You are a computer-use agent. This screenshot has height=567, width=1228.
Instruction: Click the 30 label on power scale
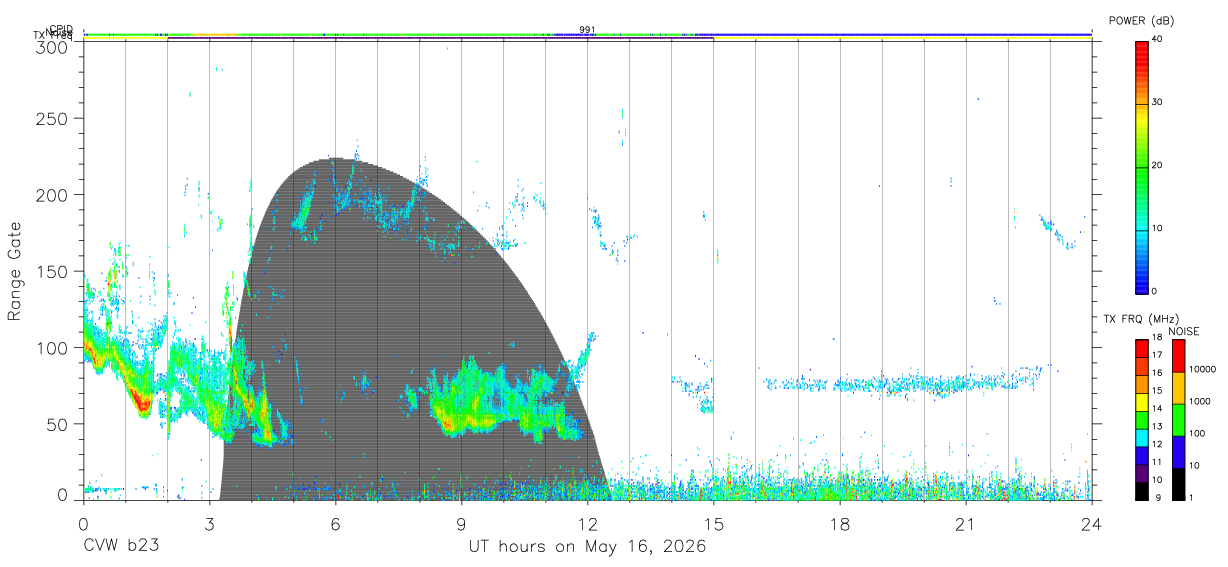click(1159, 102)
